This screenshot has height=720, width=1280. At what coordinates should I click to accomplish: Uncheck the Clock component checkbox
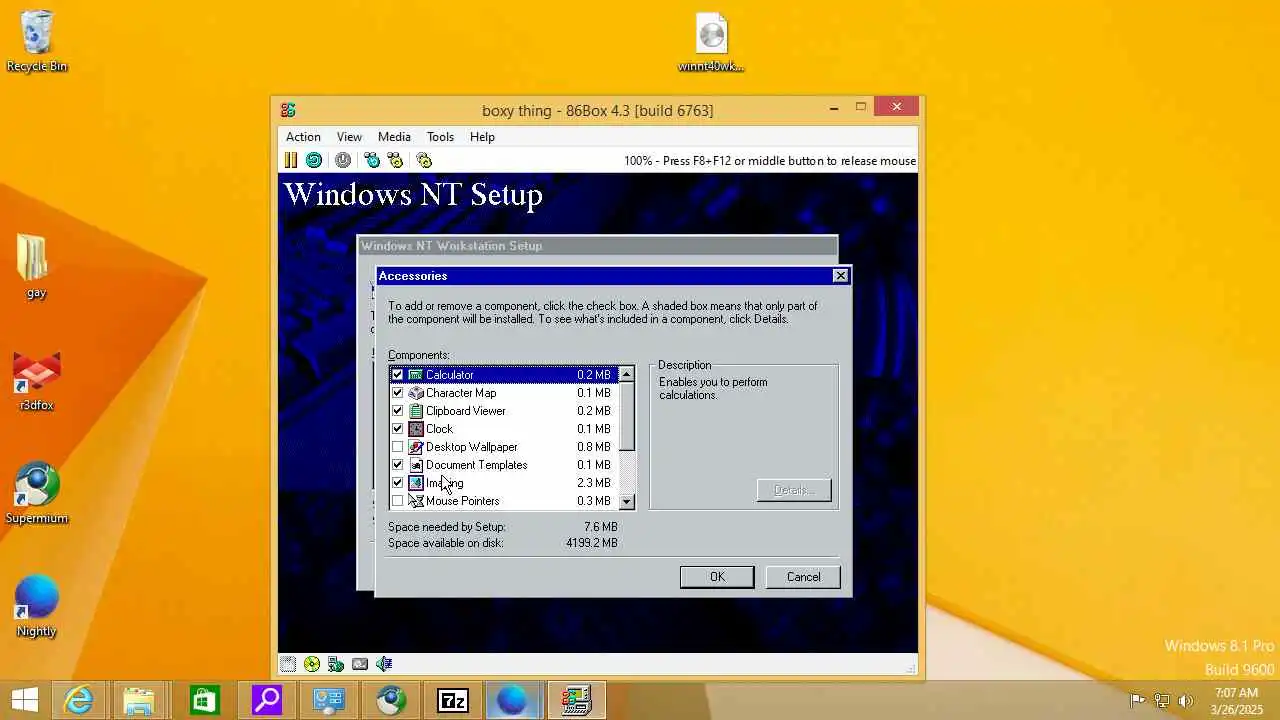point(398,429)
